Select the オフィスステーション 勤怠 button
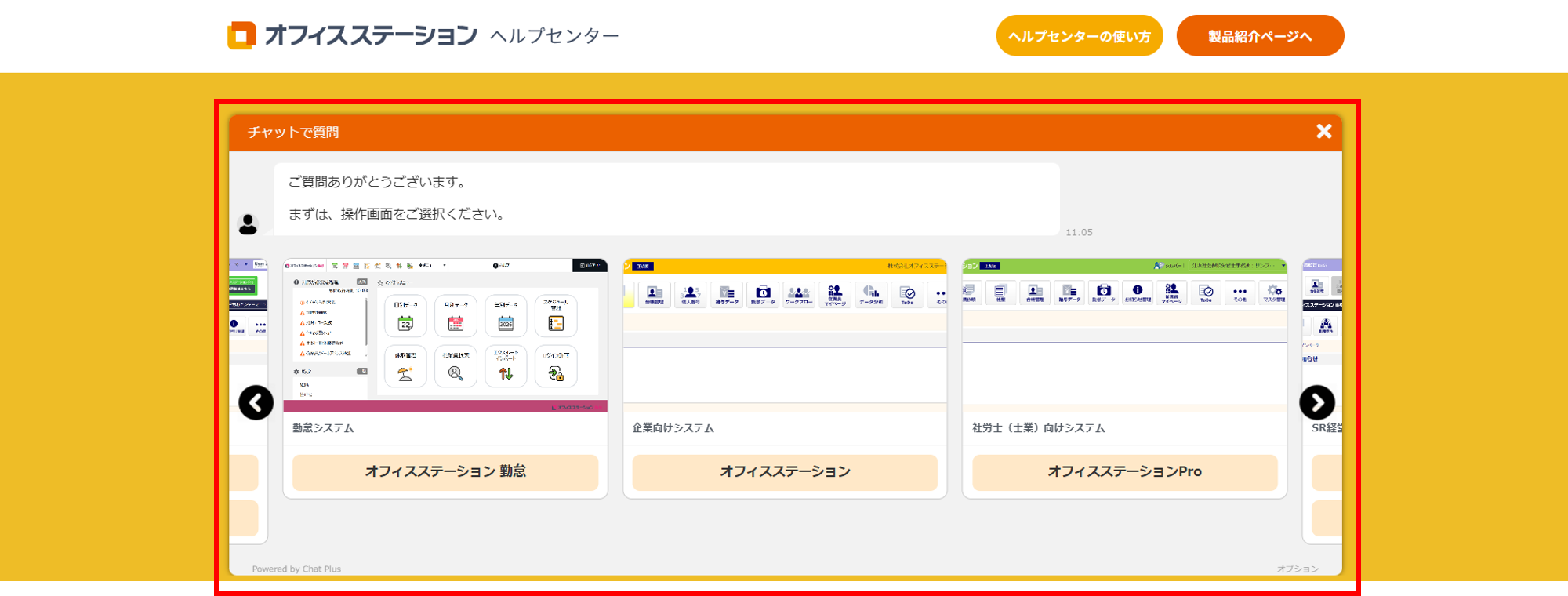1568x596 pixels. click(x=445, y=472)
